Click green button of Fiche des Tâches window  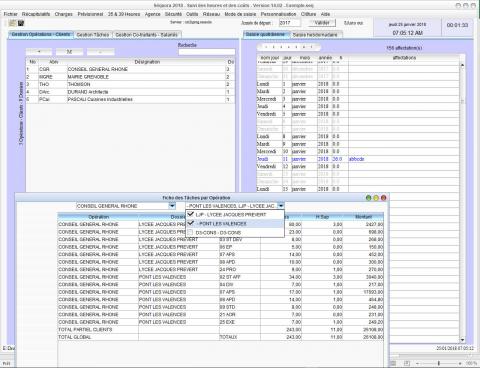[368, 198]
